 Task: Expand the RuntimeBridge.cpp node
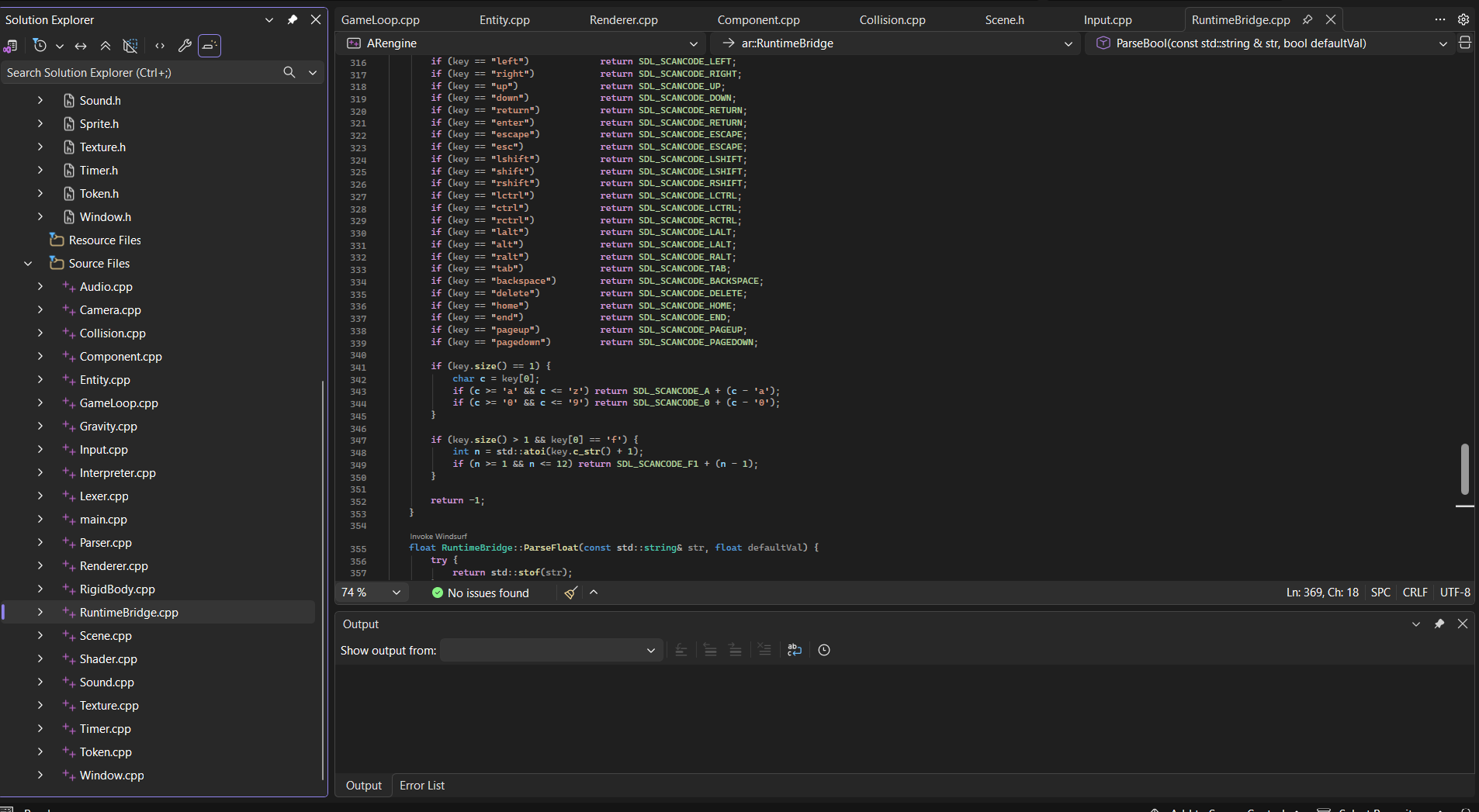tap(40, 612)
